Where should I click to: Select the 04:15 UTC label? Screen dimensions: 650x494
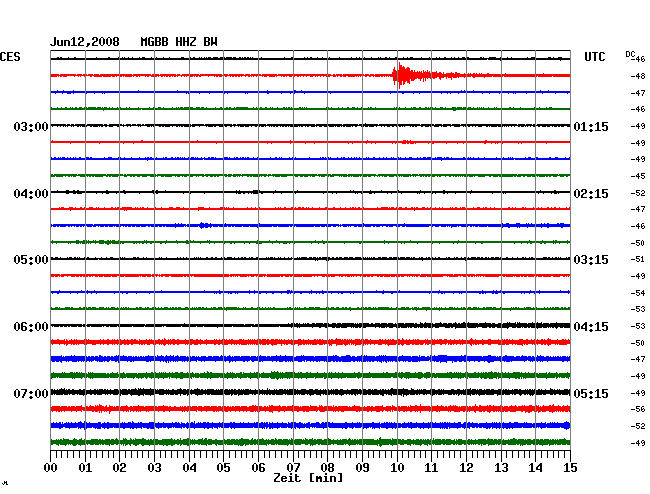591,327
